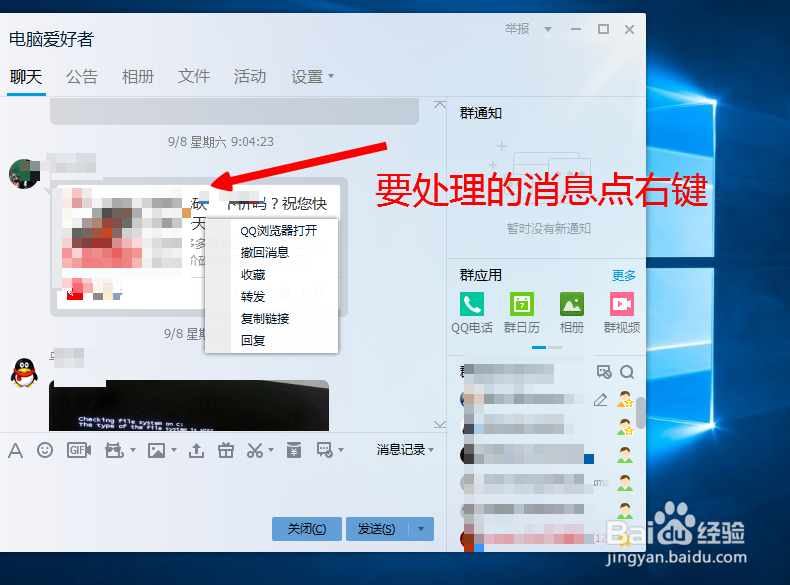Switch to the 相册 tab at the top
The width and height of the screenshot is (790, 585).
tap(138, 77)
